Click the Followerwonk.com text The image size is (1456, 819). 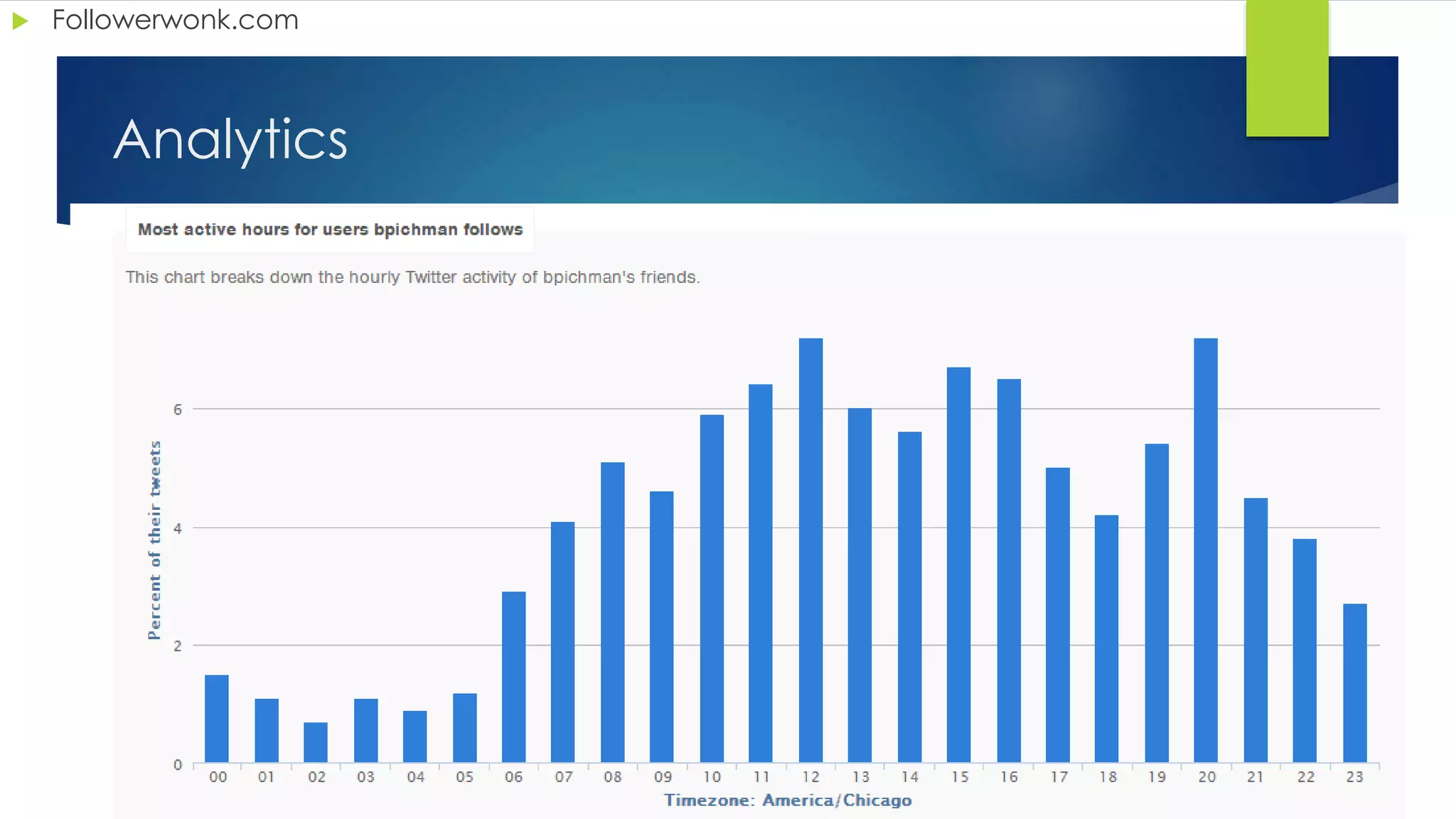[175, 20]
